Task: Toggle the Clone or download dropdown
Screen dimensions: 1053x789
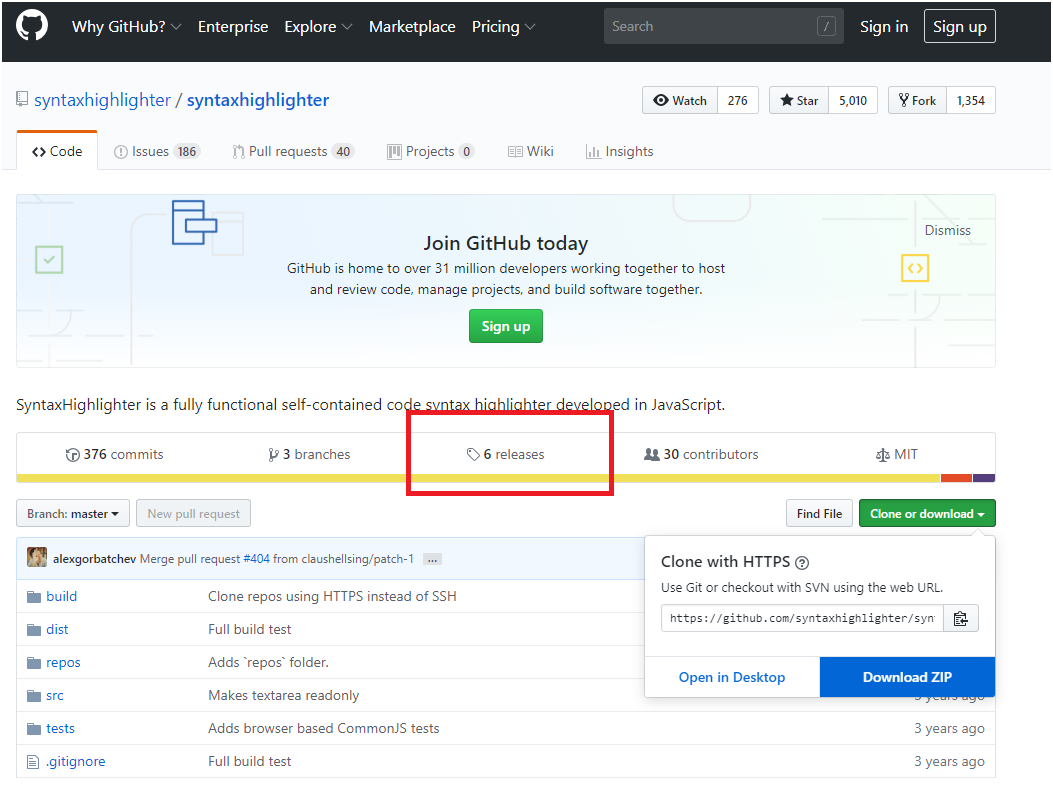Action: click(927, 513)
